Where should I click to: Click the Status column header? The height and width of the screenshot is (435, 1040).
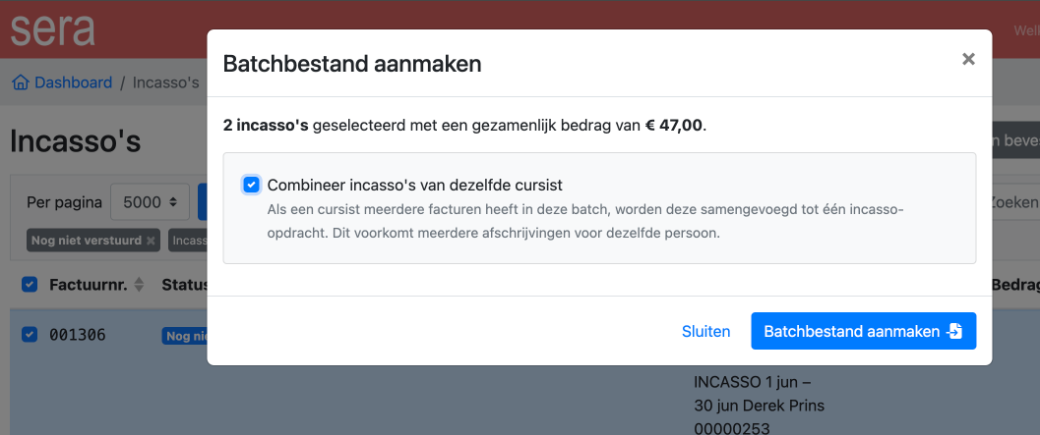pos(184,285)
